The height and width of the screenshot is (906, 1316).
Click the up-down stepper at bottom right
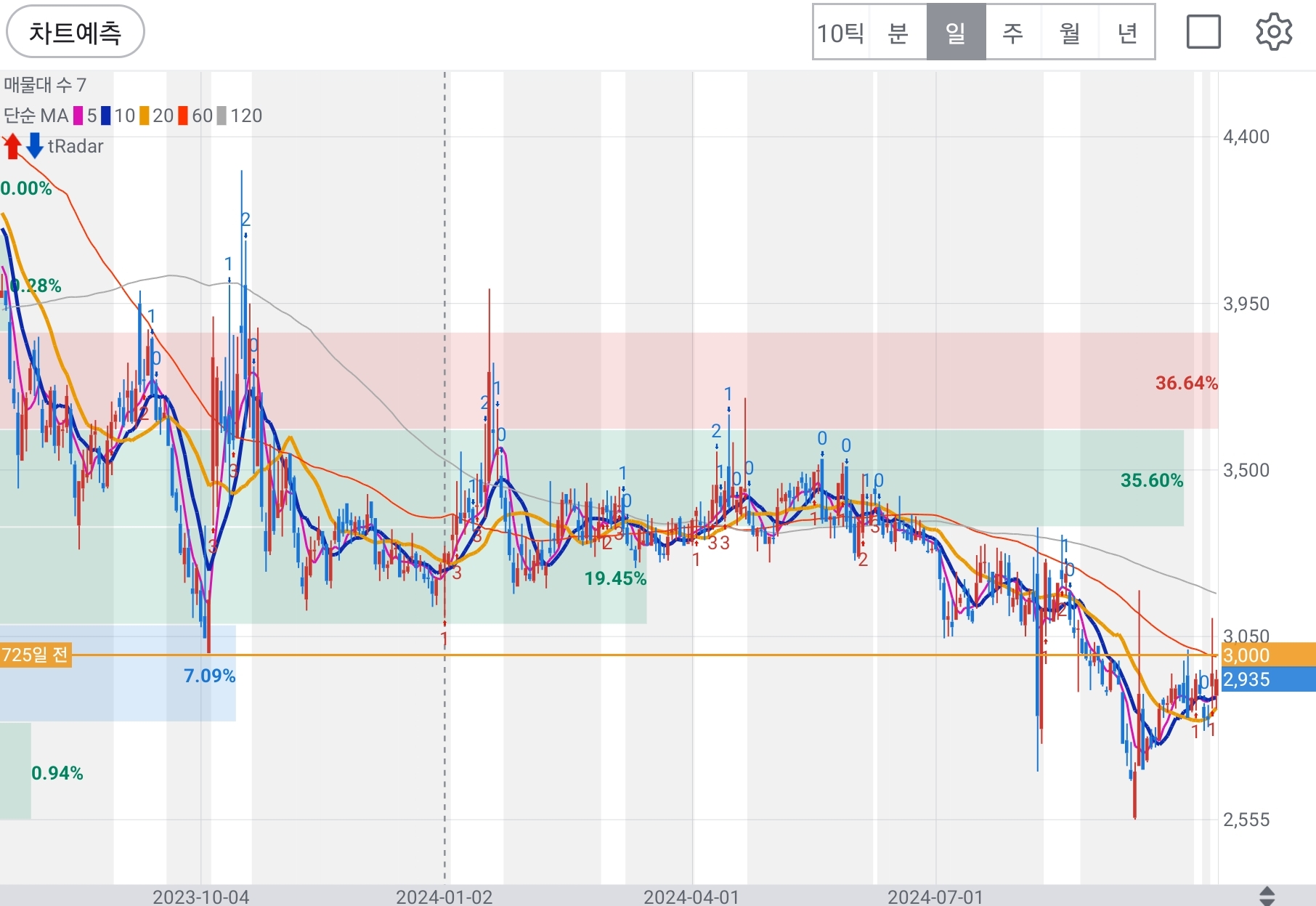1267,896
